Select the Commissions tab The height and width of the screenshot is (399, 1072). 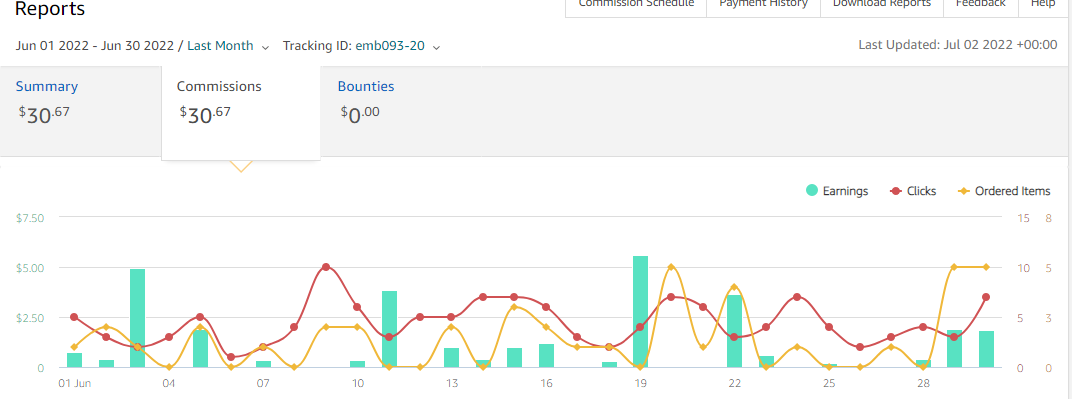coord(219,87)
